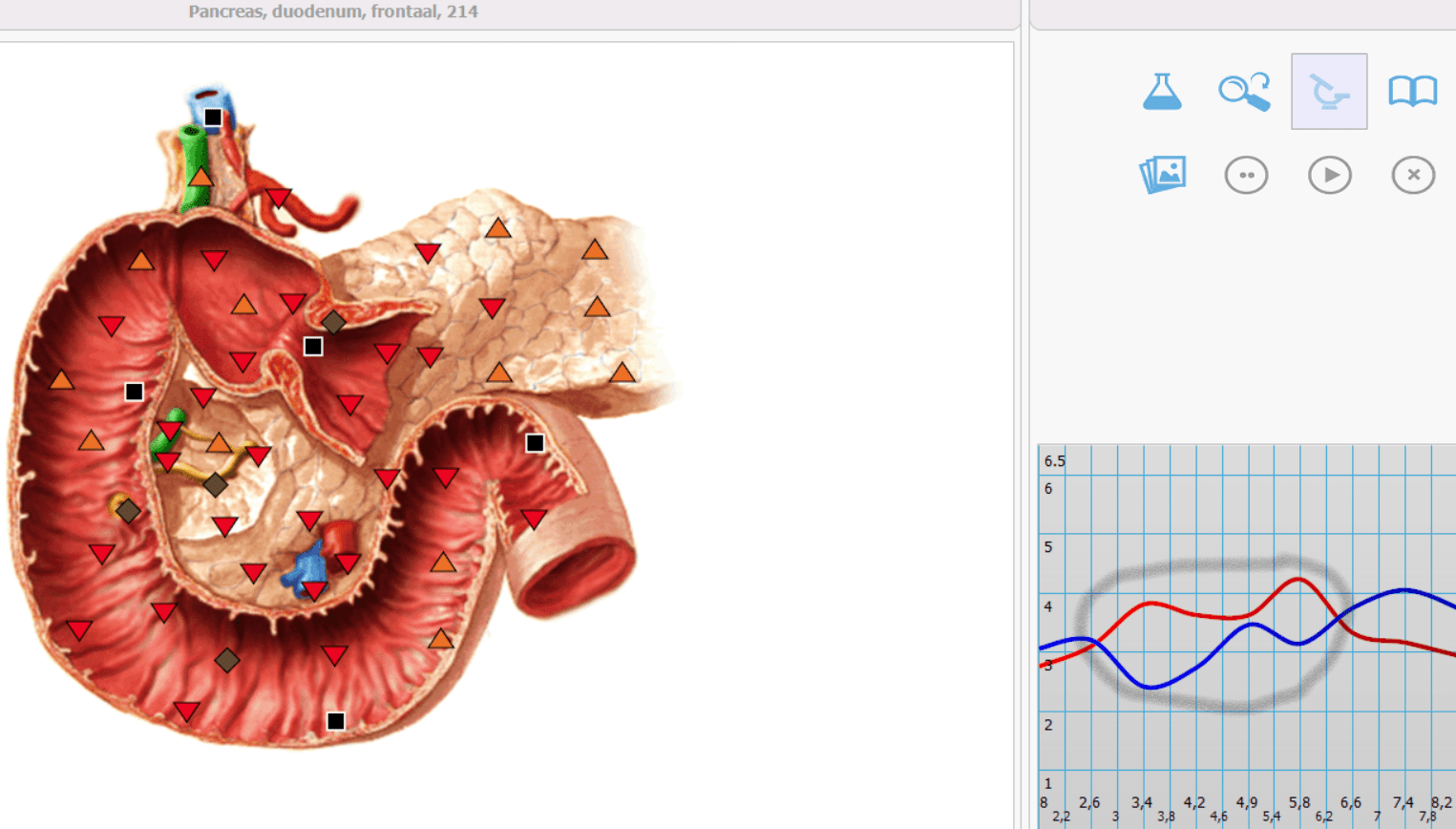Click the blue curve trough in graph
This screenshot has width=1456, height=829.
click(x=1150, y=687)
